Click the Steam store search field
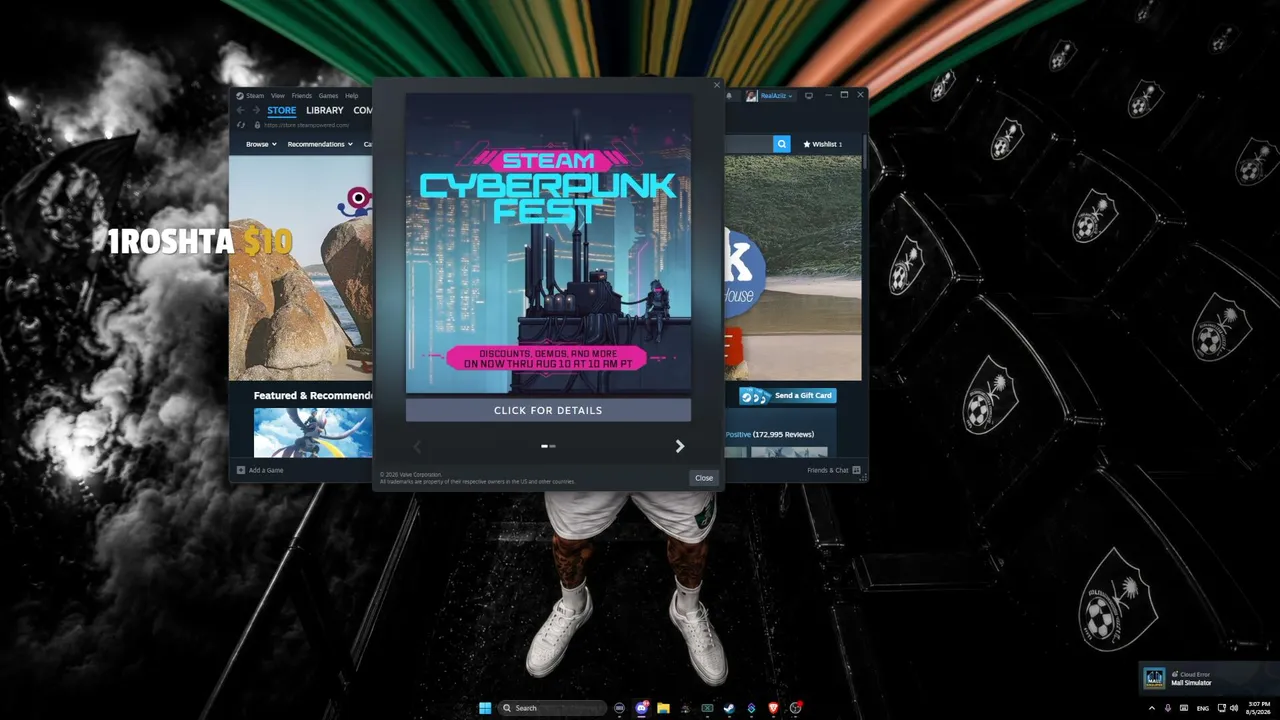Image resolution: width=1280 pixels, height=720 pixels. (749, 144)
